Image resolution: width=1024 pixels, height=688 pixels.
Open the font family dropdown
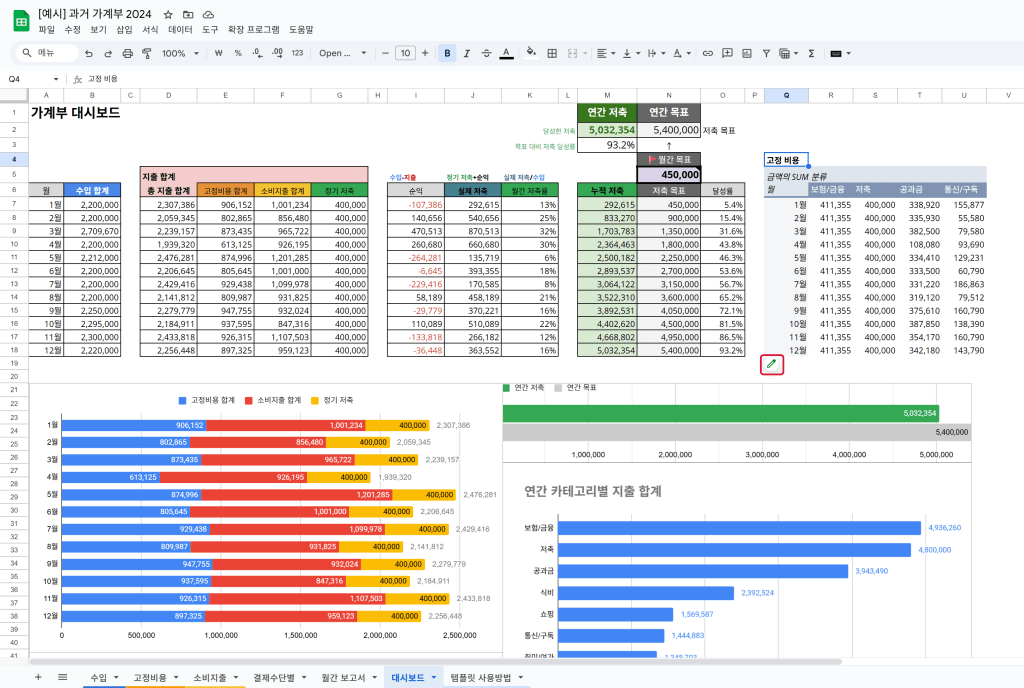point(343,53)
